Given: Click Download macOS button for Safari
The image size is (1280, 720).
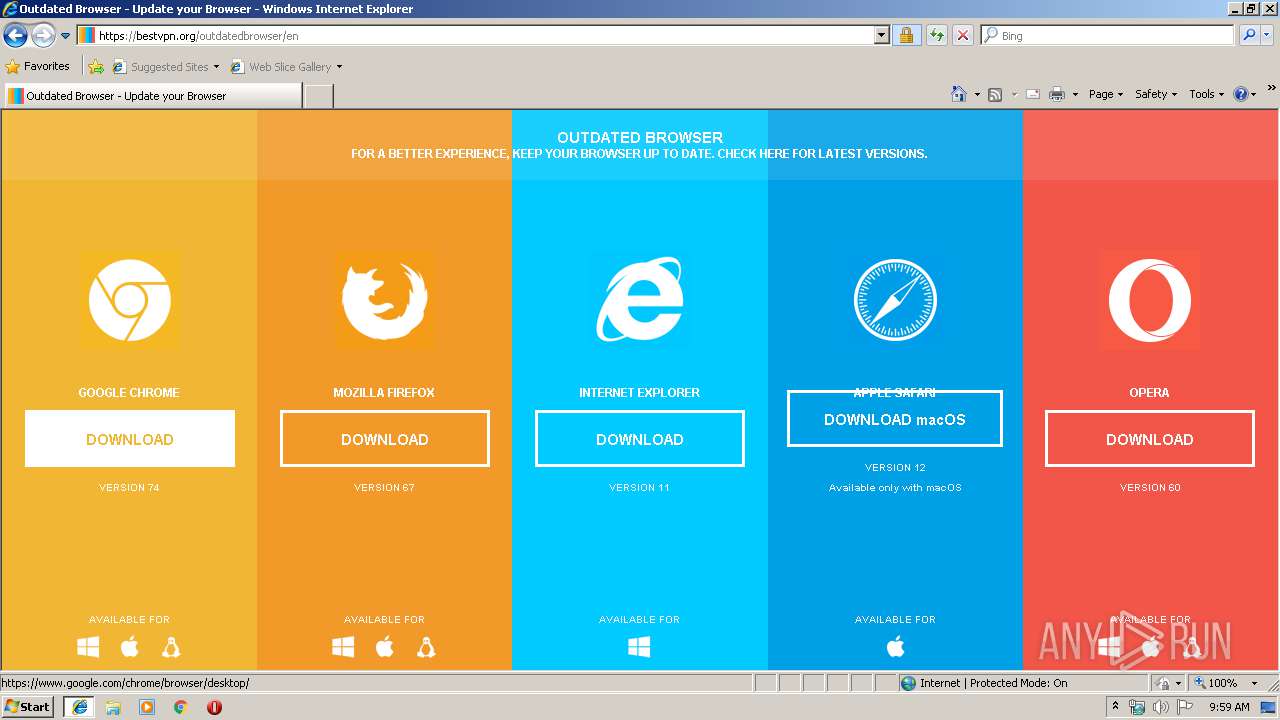Looking at the screenshot, I should 895,419.
